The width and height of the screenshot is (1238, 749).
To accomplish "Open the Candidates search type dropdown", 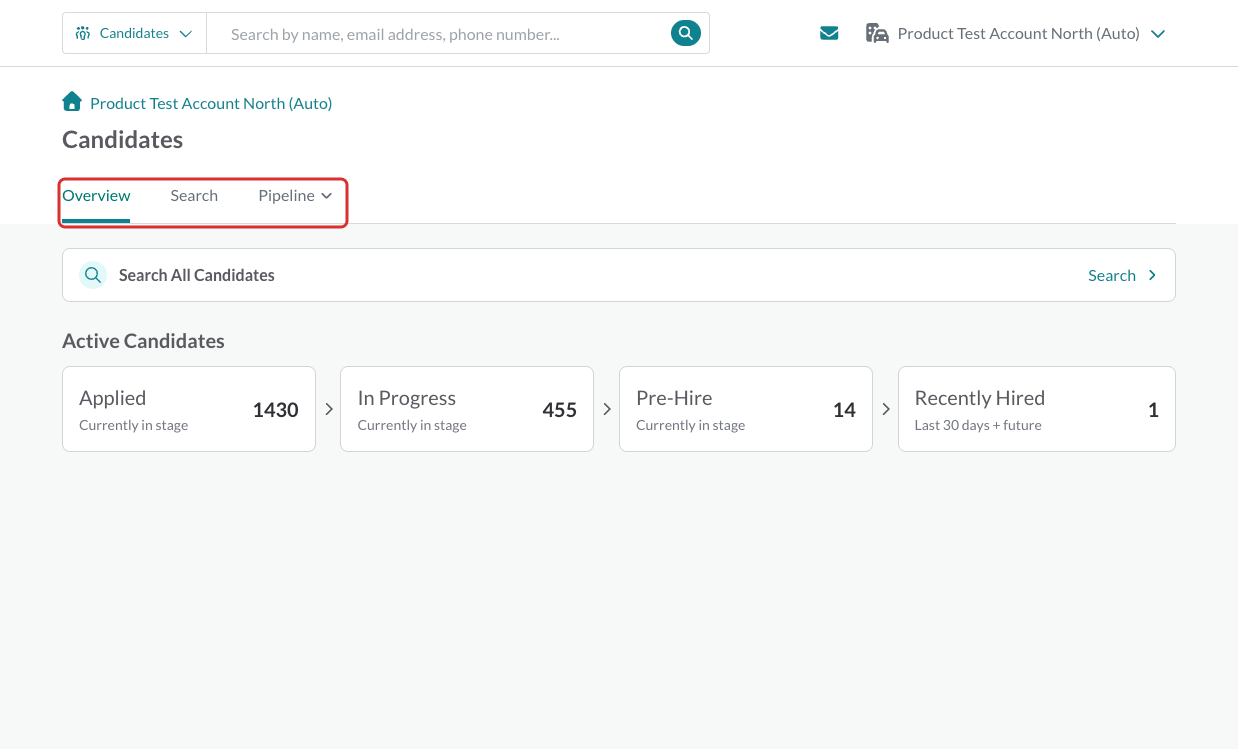I will coord(134,33).
